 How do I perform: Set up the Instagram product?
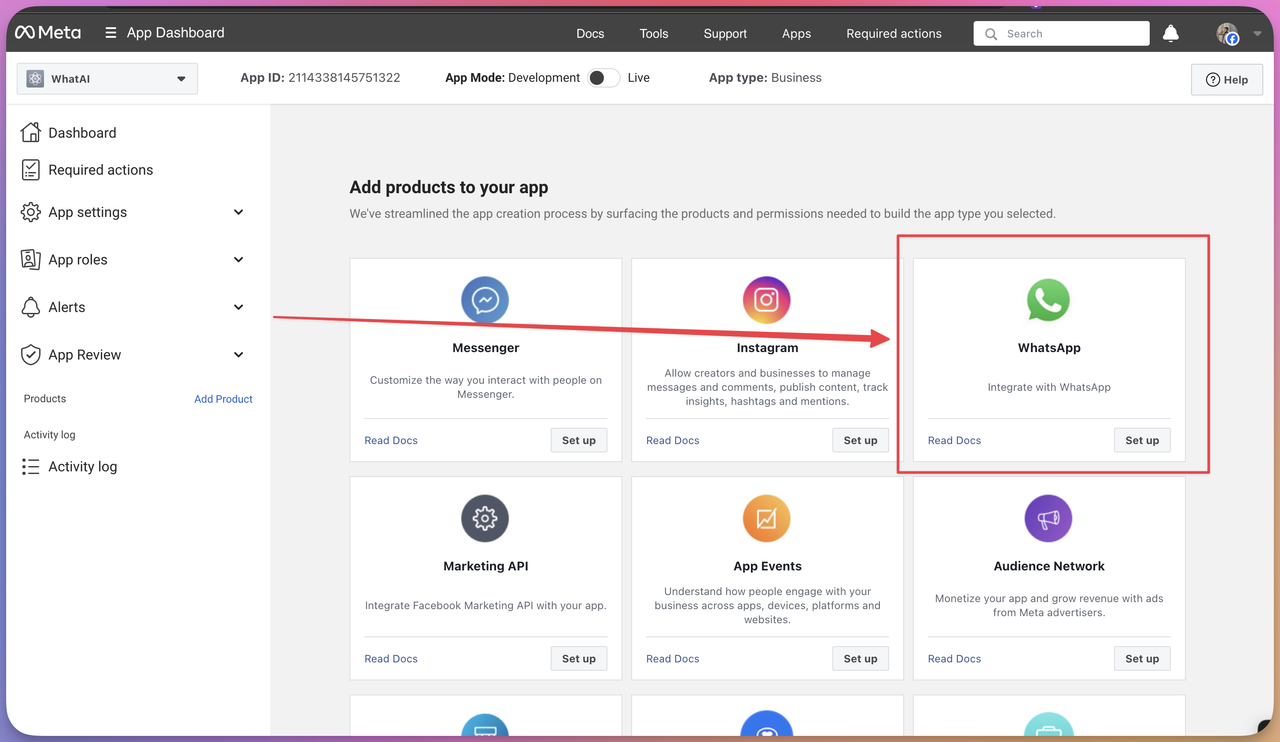[860, 440]
